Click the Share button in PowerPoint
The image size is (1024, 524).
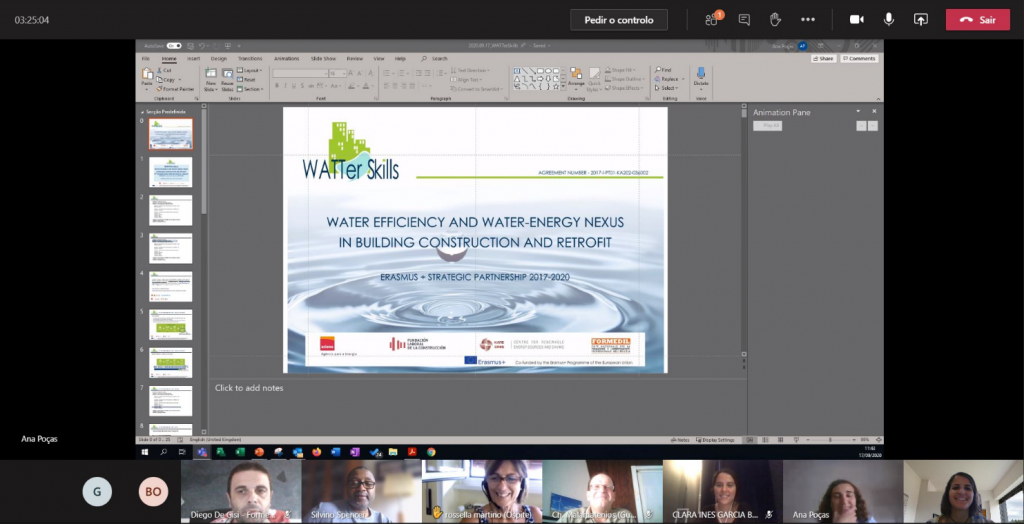pos(824,59)
